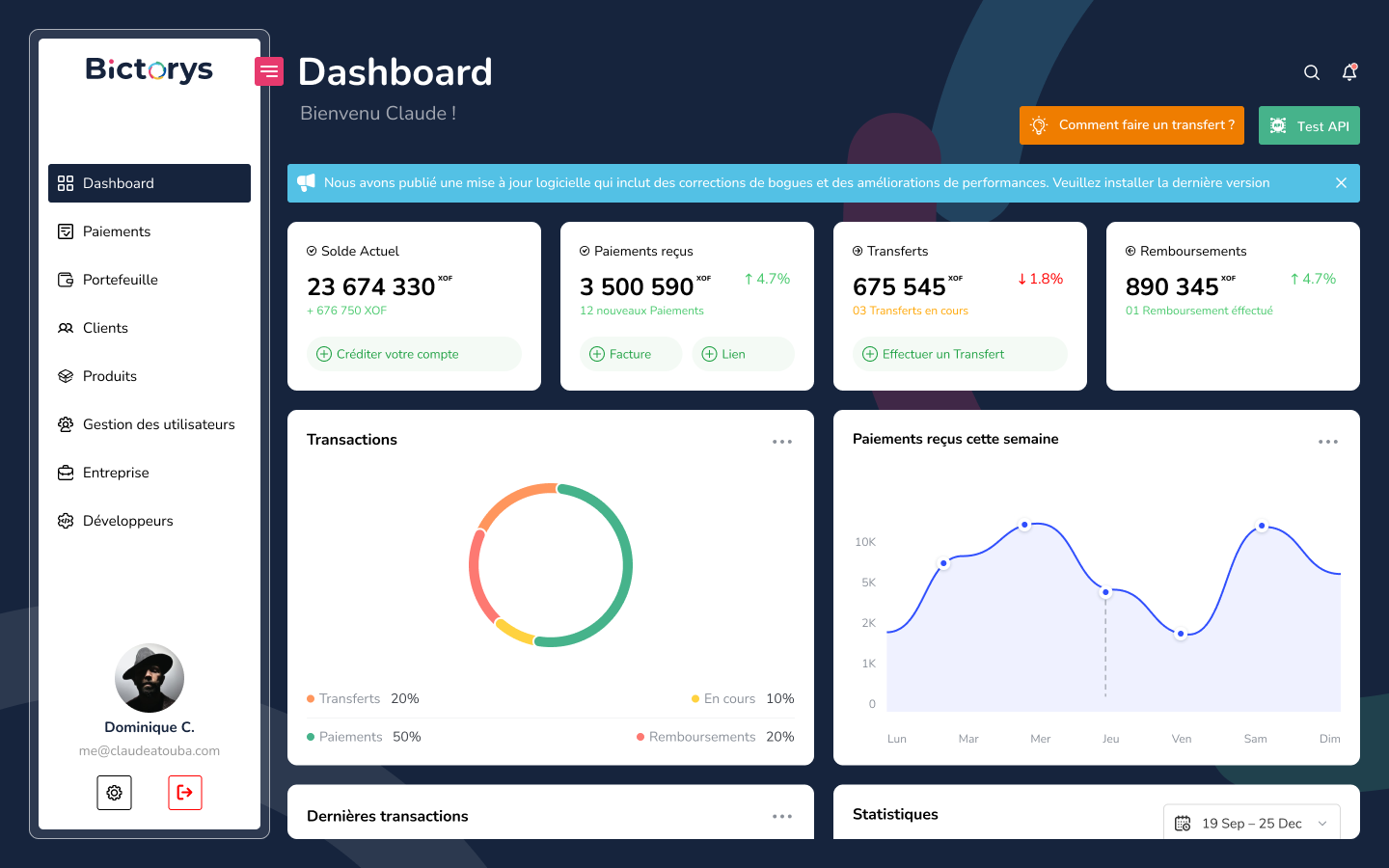Click the megaphone icon in announcement banner
The width and height of the screenshot is (1389, 868).
pyautogui.click(x=306, y=182)
